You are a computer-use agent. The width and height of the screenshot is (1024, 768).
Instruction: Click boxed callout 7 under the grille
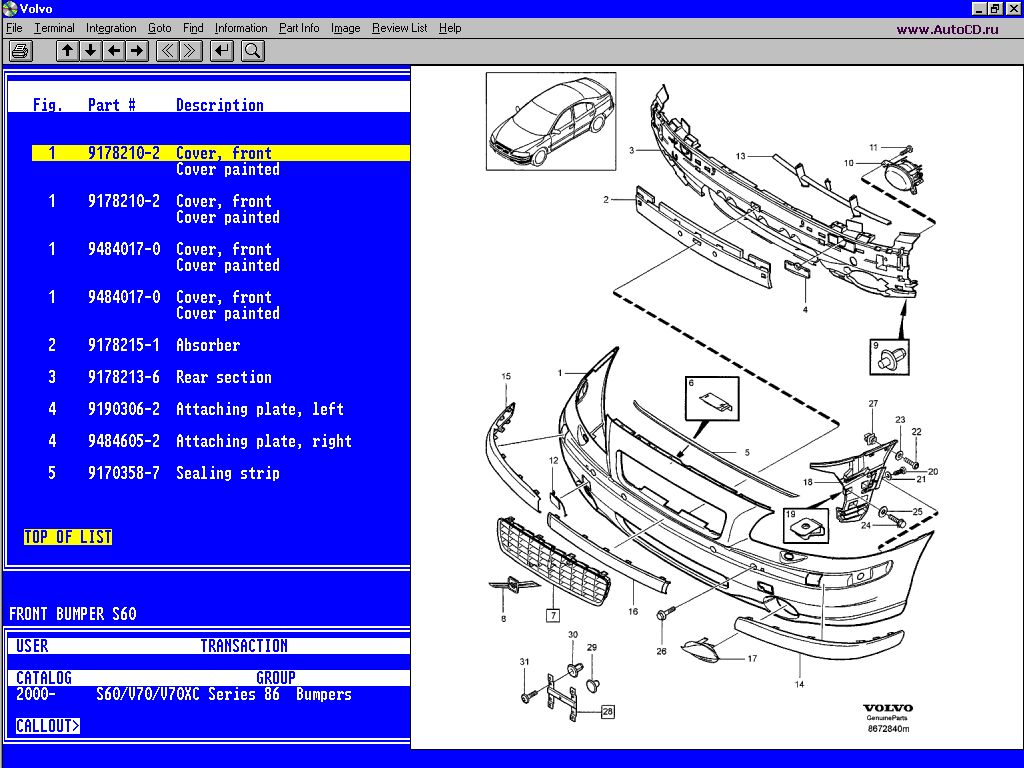tap(553, 615)
